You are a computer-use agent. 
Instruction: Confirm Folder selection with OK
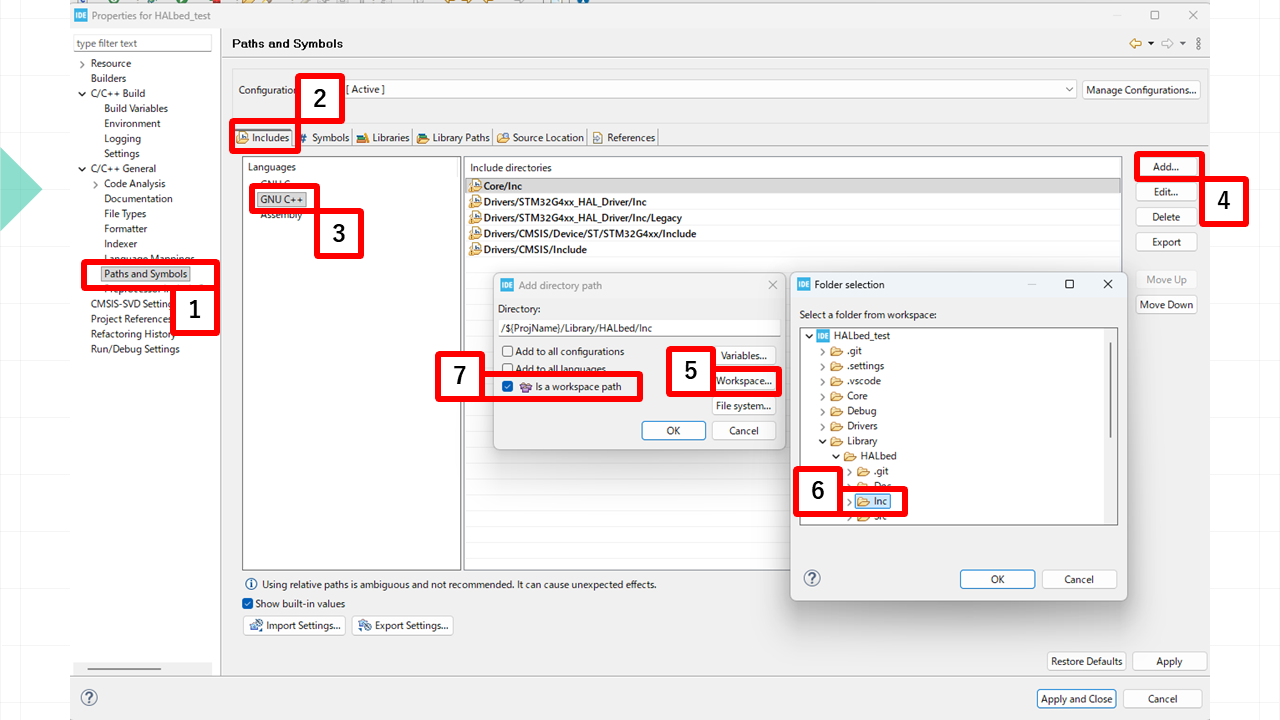point(997,580)
